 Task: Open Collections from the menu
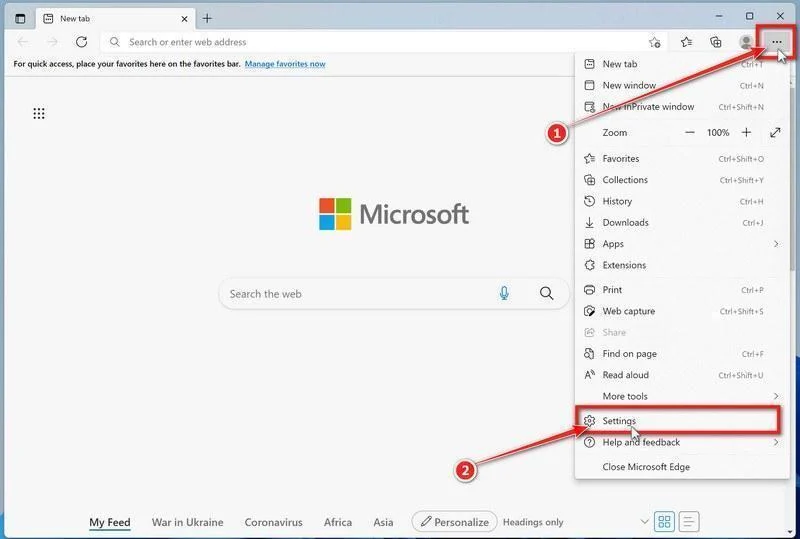coord(682,180)
